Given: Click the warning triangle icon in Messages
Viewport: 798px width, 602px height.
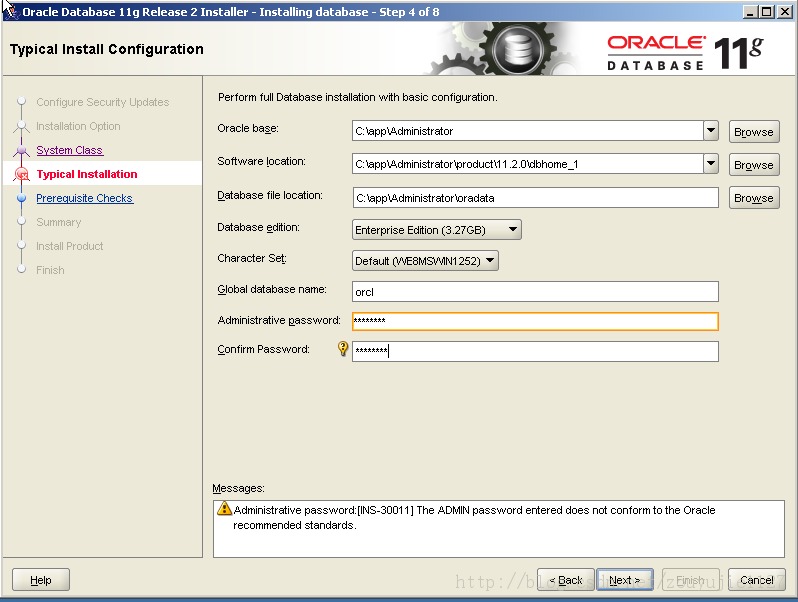Looking at the screenshot, I should [x=224, y=508].
